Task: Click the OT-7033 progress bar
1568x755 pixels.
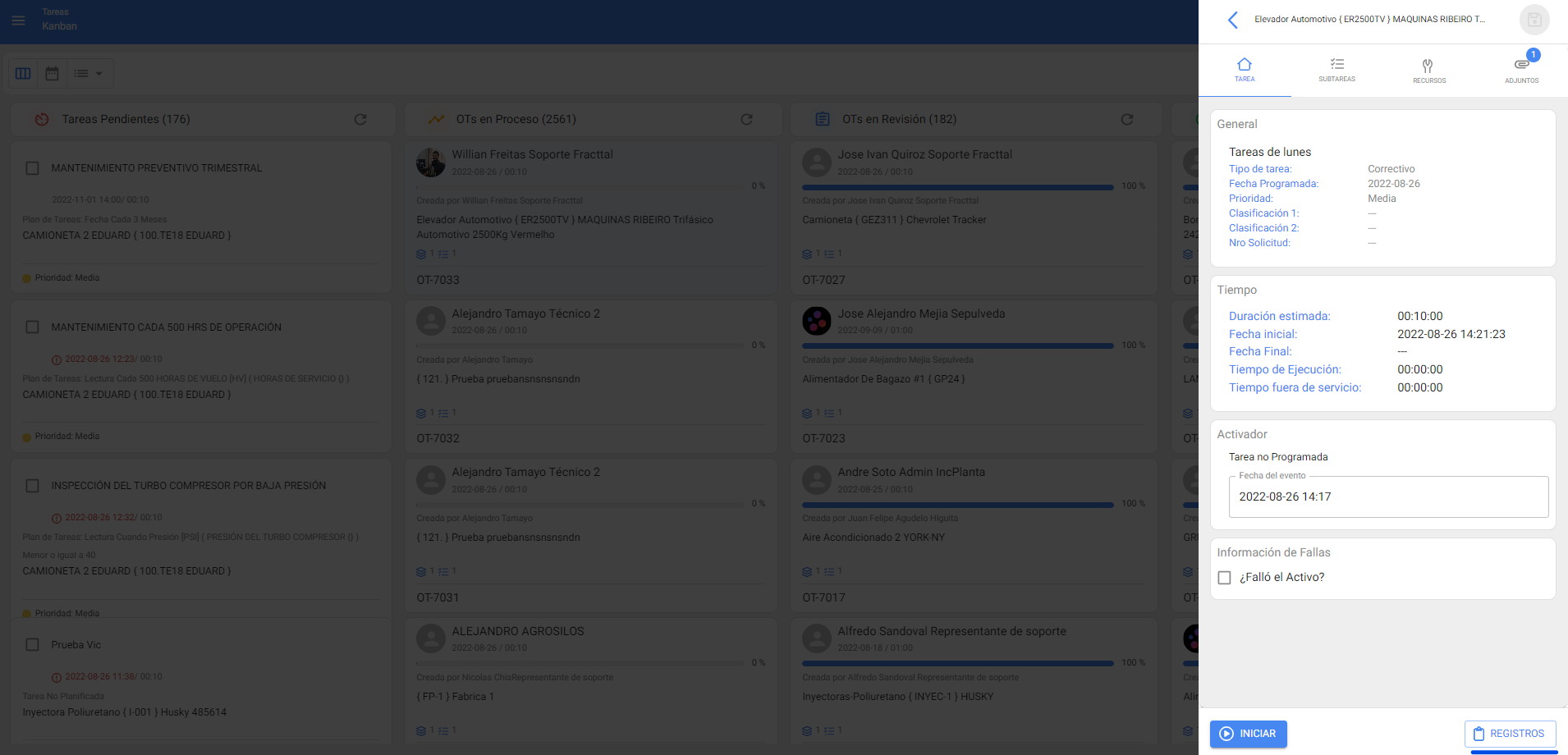Action: 581,186
